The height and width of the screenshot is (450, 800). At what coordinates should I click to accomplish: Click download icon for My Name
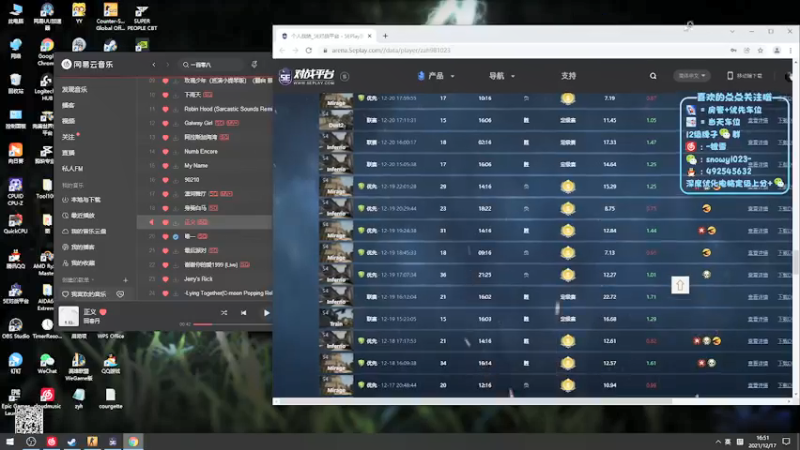click(x=176, y=166)
